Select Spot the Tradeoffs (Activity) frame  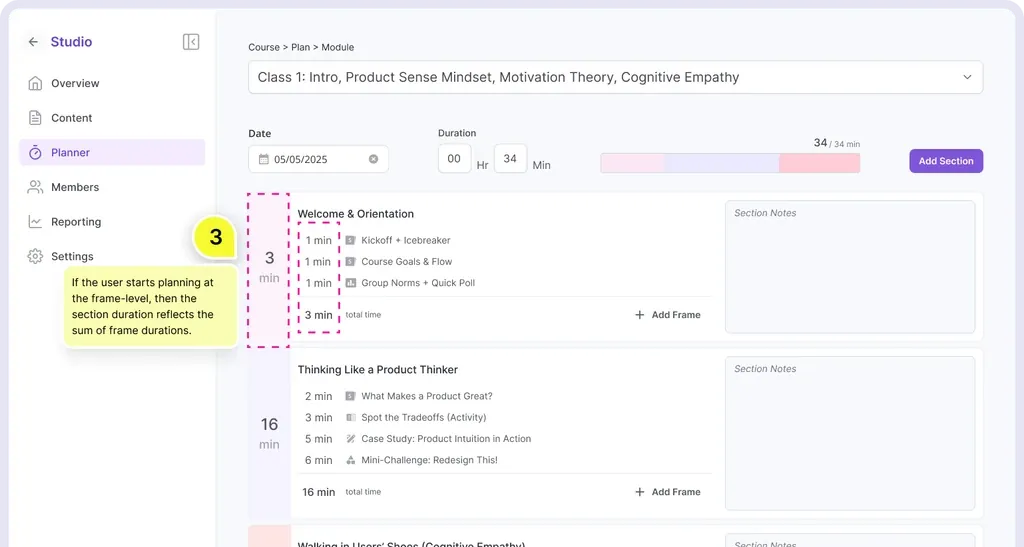coord(423,417)
